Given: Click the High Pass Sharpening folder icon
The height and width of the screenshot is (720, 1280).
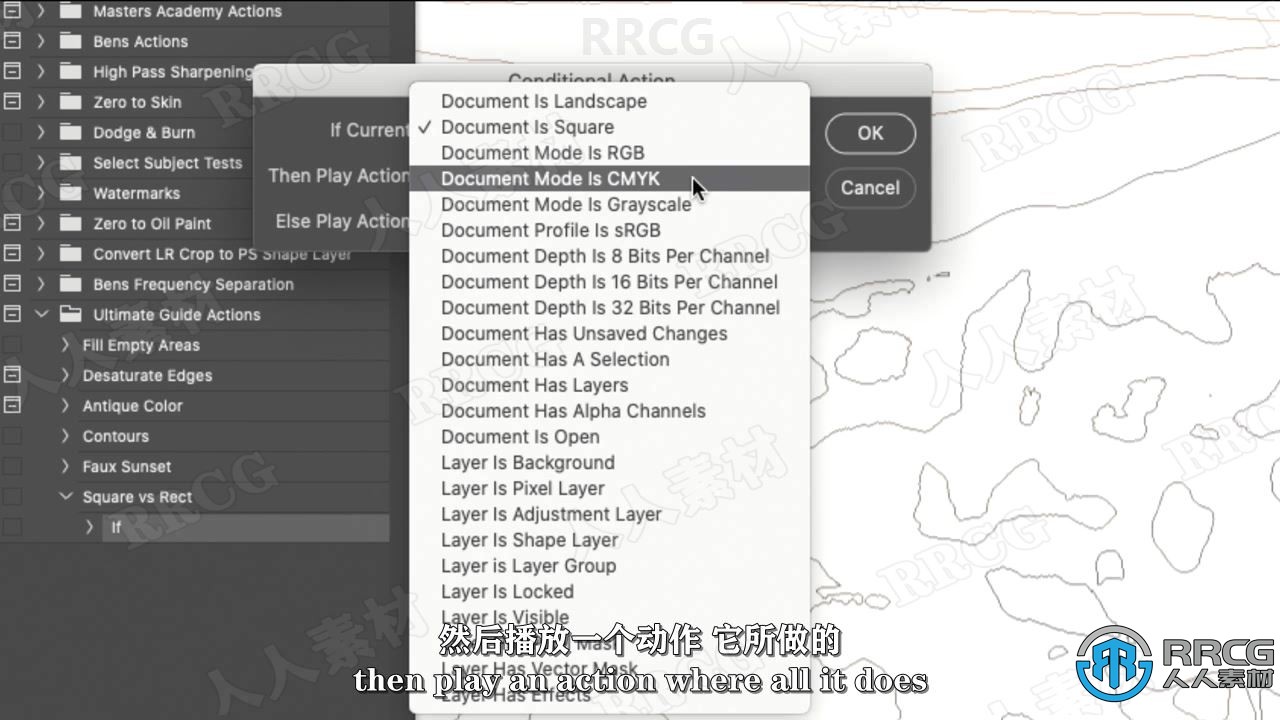Looking at the screenshot, I should coord(70,72).
